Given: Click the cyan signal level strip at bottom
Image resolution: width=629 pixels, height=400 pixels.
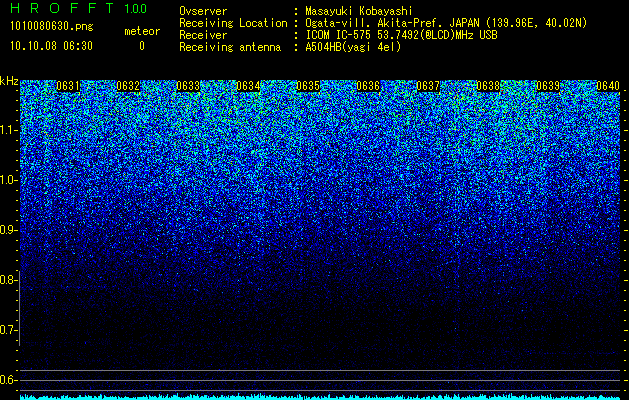Looking at the screenshot, I should coord(320,397).
